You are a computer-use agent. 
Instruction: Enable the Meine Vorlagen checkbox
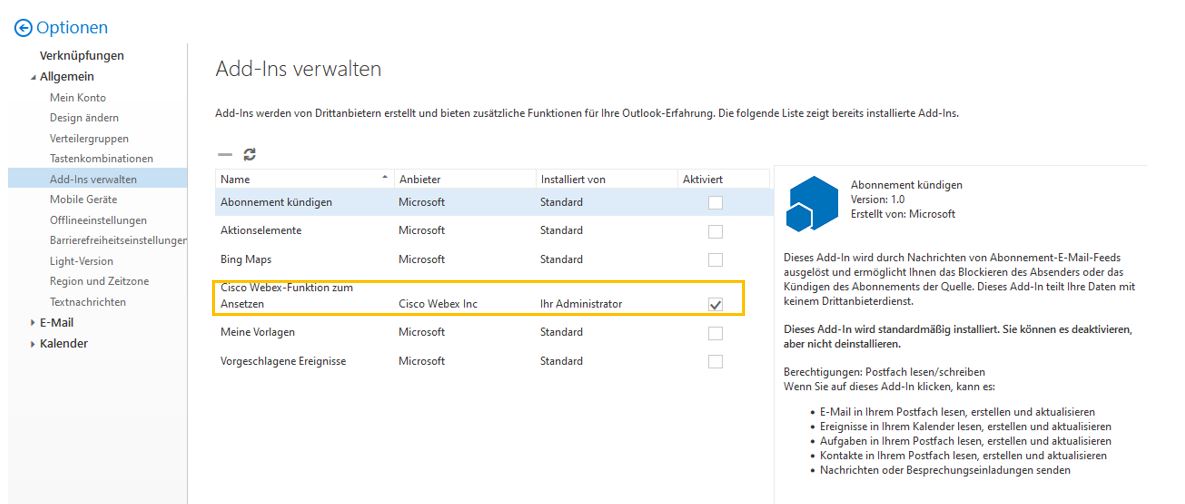(715, 333)
